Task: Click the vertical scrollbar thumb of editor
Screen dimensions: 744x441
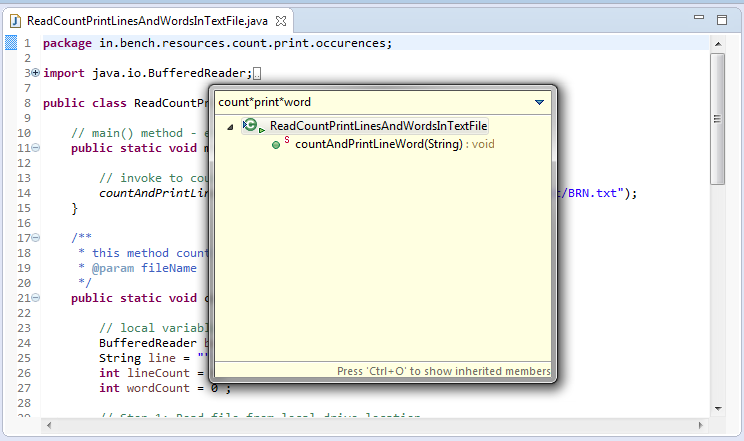Action: (x=717, y=118)
